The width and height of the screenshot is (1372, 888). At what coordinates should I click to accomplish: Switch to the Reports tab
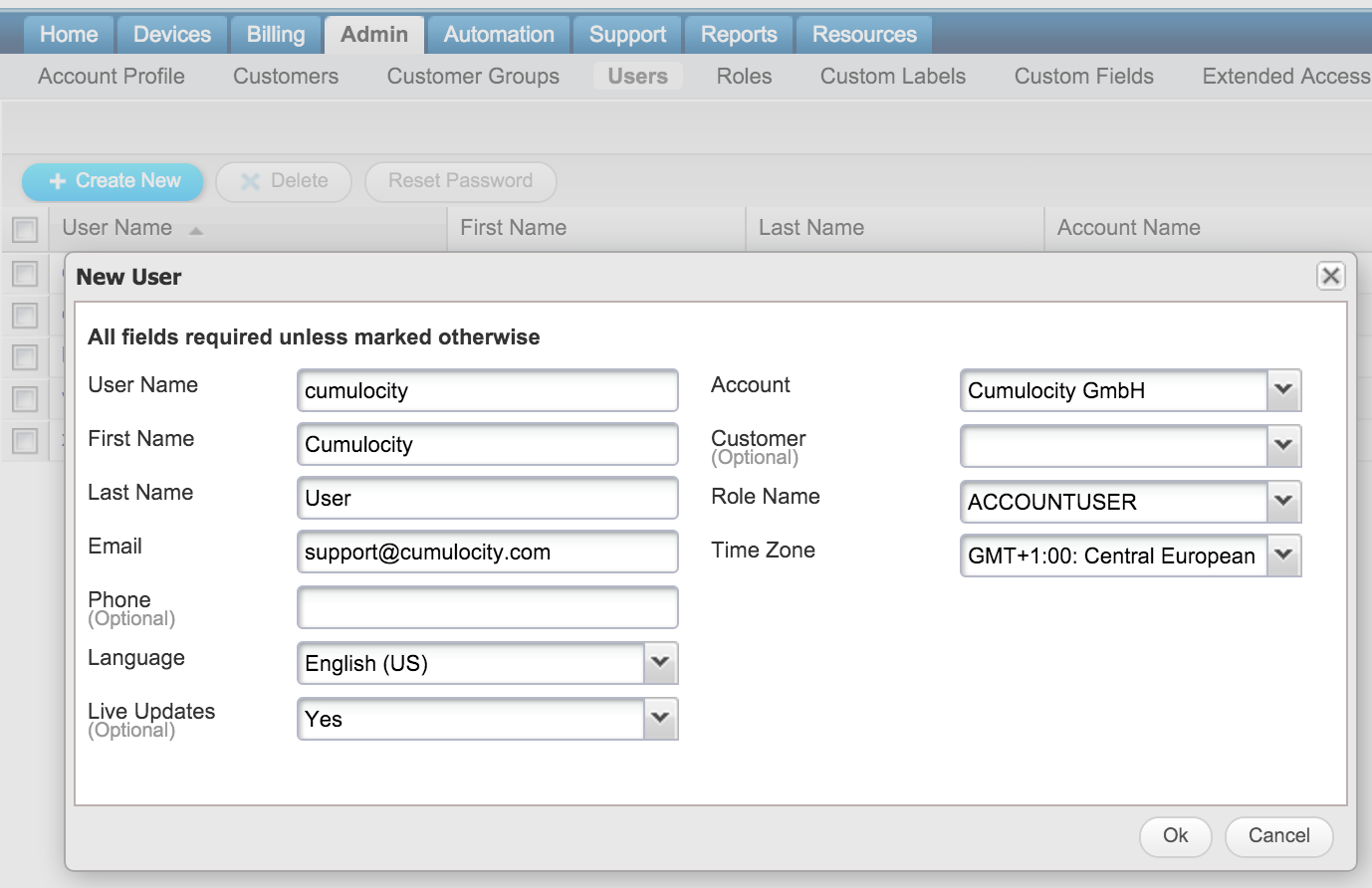coord(738,34)
